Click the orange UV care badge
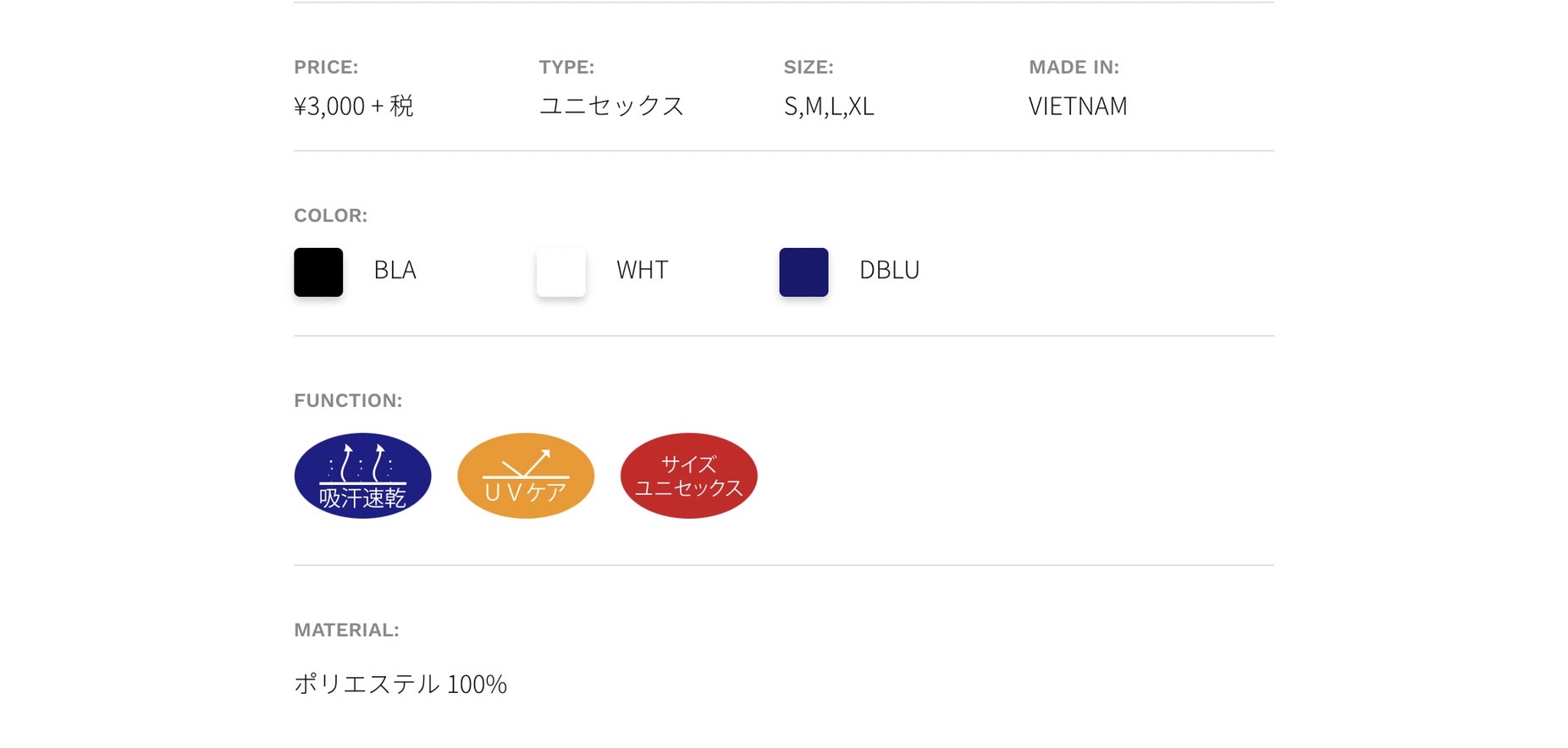The width and height of the screenshot is (1568, 748). (x=526, y=476)
